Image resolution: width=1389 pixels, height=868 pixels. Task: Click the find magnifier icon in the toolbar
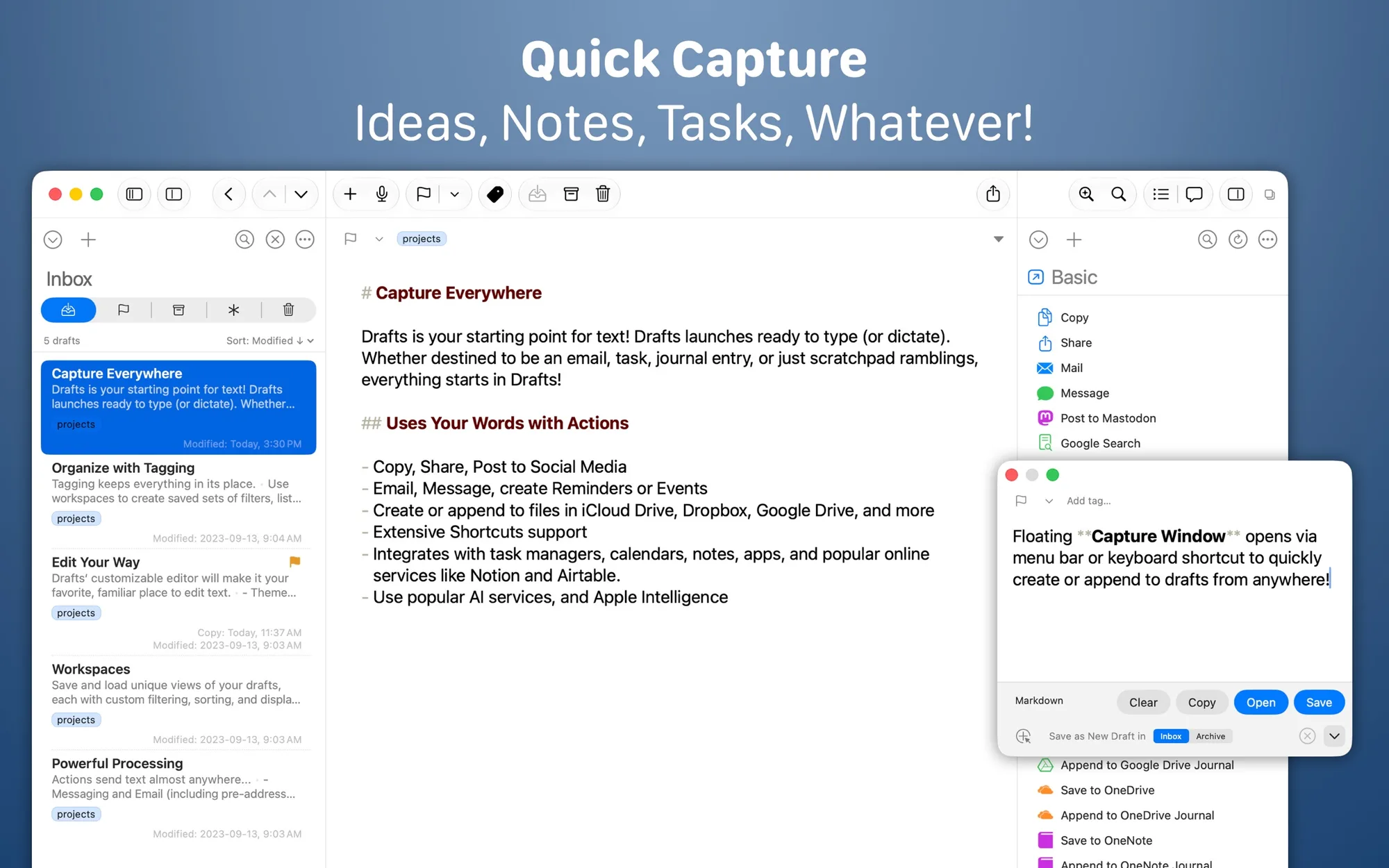click(1119, 194)
